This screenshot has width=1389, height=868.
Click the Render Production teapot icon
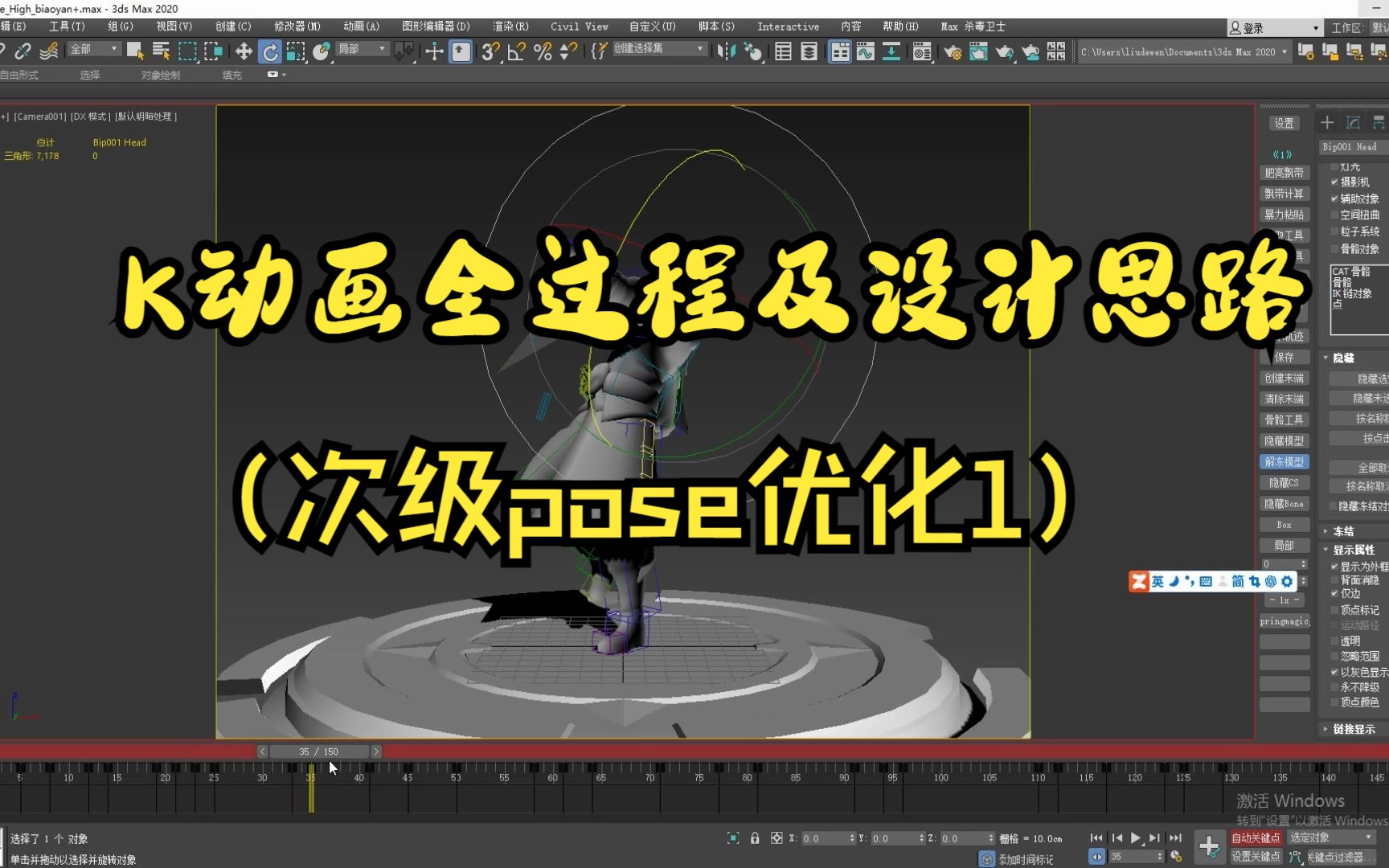tap(1005, 51)
